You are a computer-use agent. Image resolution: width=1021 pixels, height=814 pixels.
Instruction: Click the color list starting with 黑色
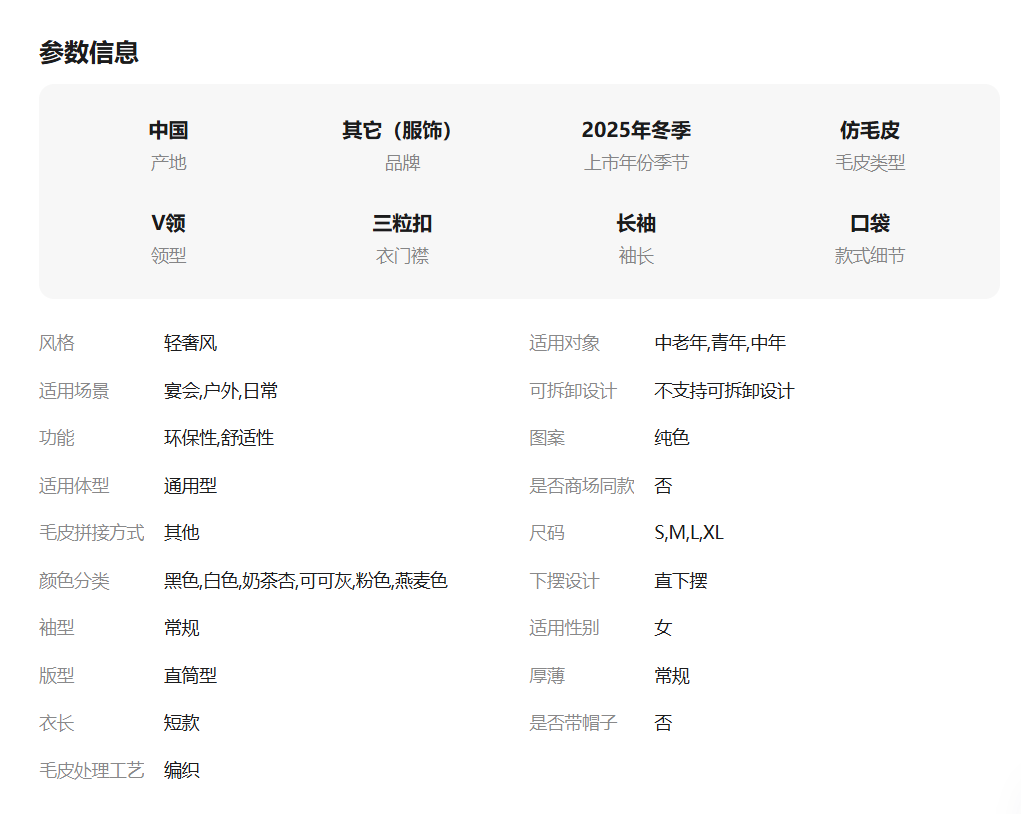[305, 581]
